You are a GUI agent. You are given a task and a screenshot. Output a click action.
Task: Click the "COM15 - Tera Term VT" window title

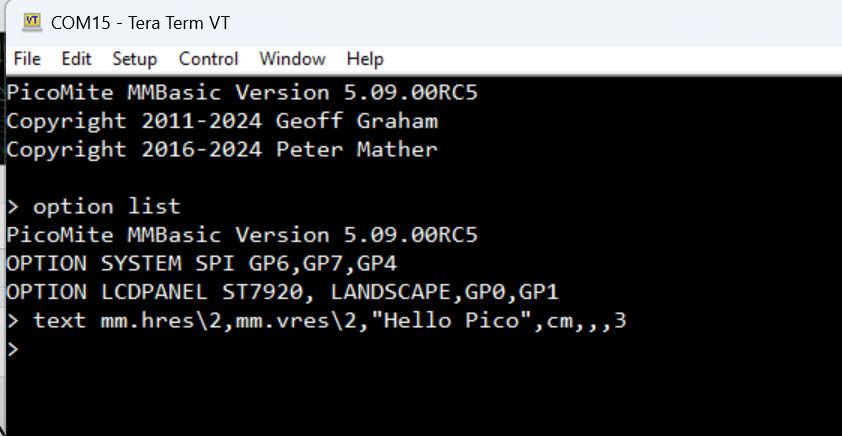140,22
